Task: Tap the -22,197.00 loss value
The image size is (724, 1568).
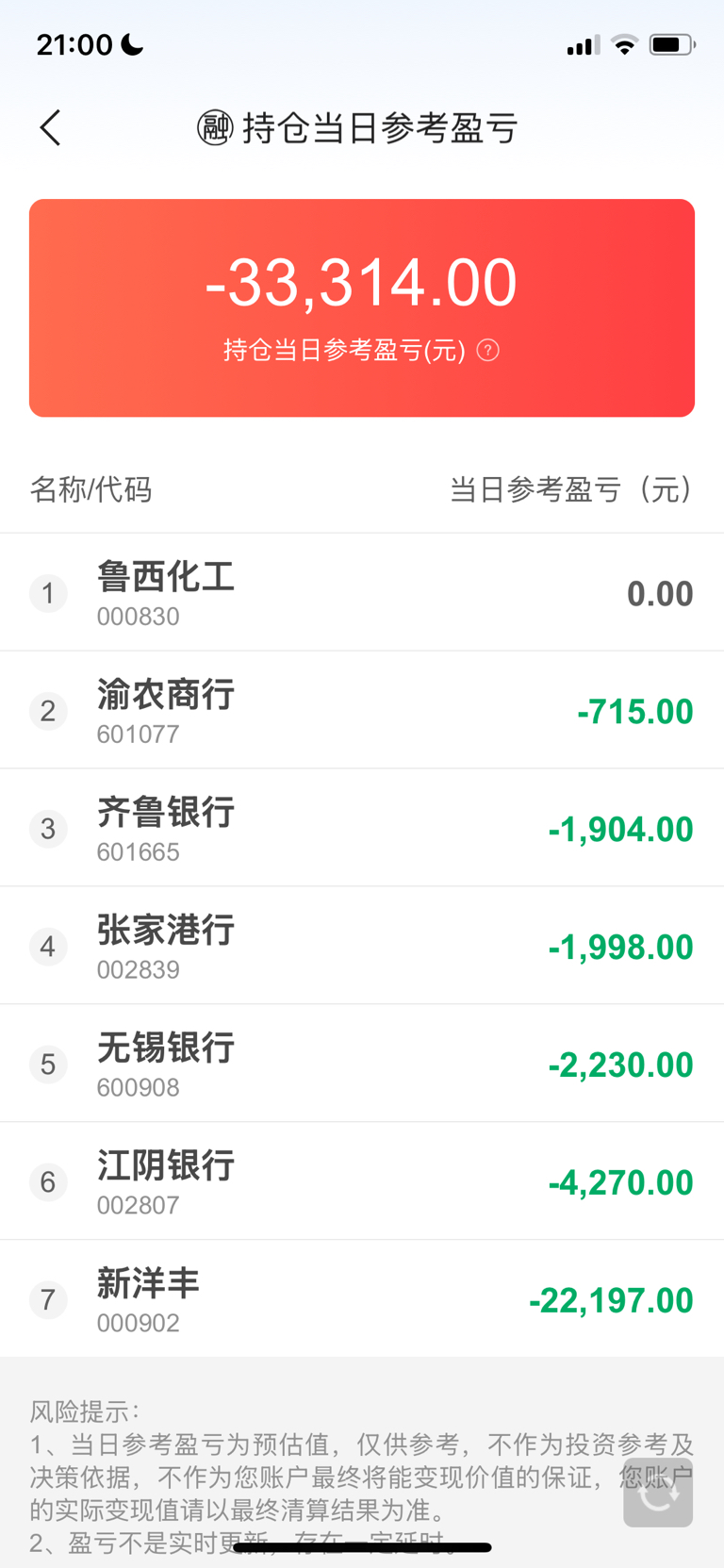Action: point(611,1300)
